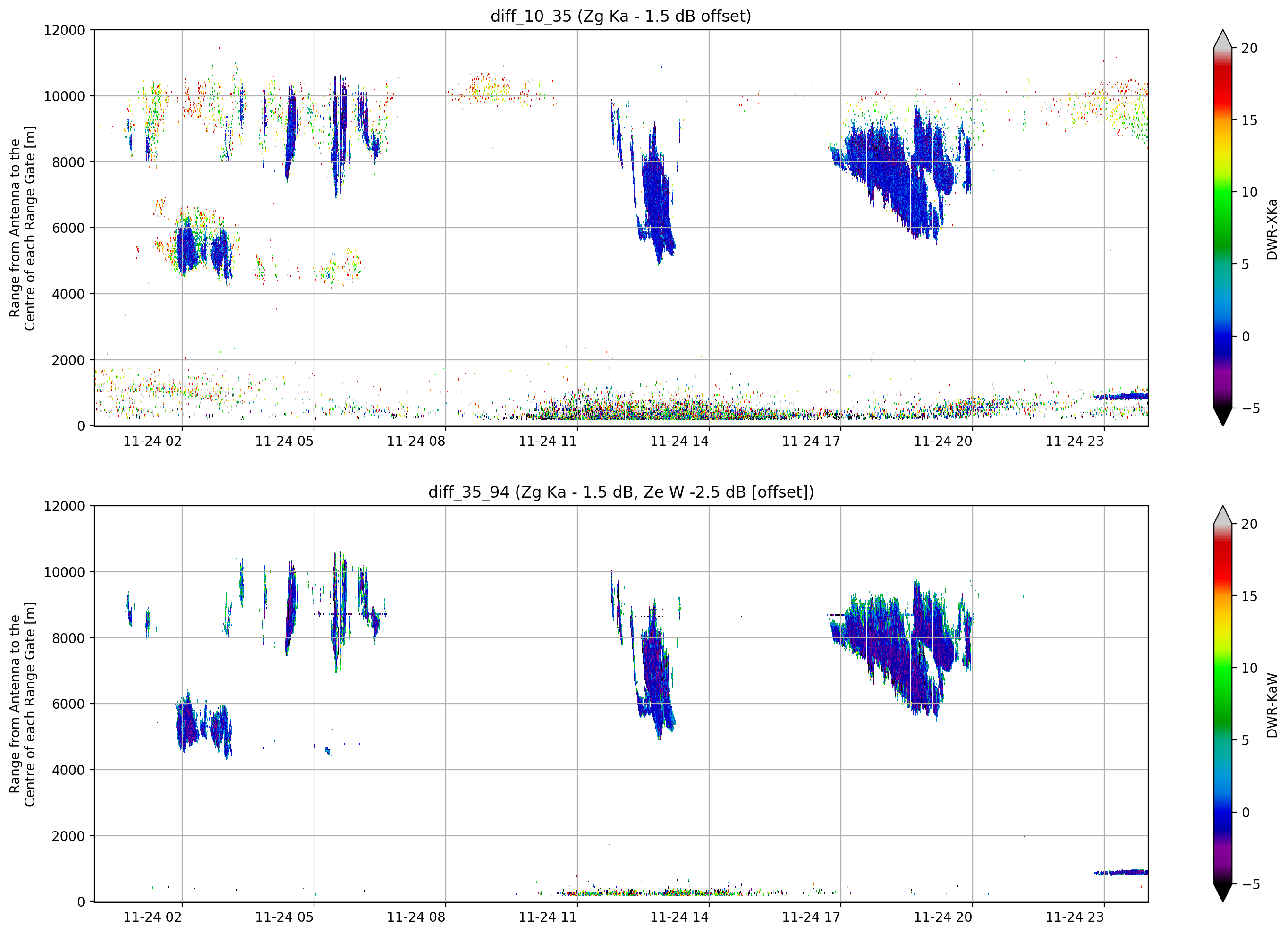Click the black lower arrow of DWR-KaW colorbar
Viewport: 1288px width, 934px height.
(x=1223, y=893)
